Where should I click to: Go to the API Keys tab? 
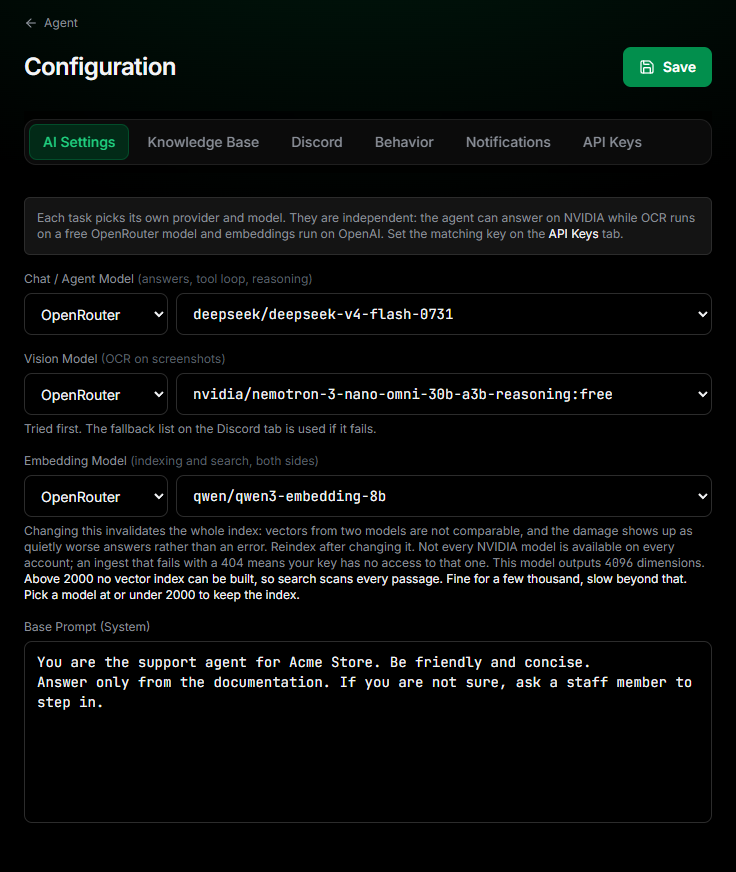[612, 142]
